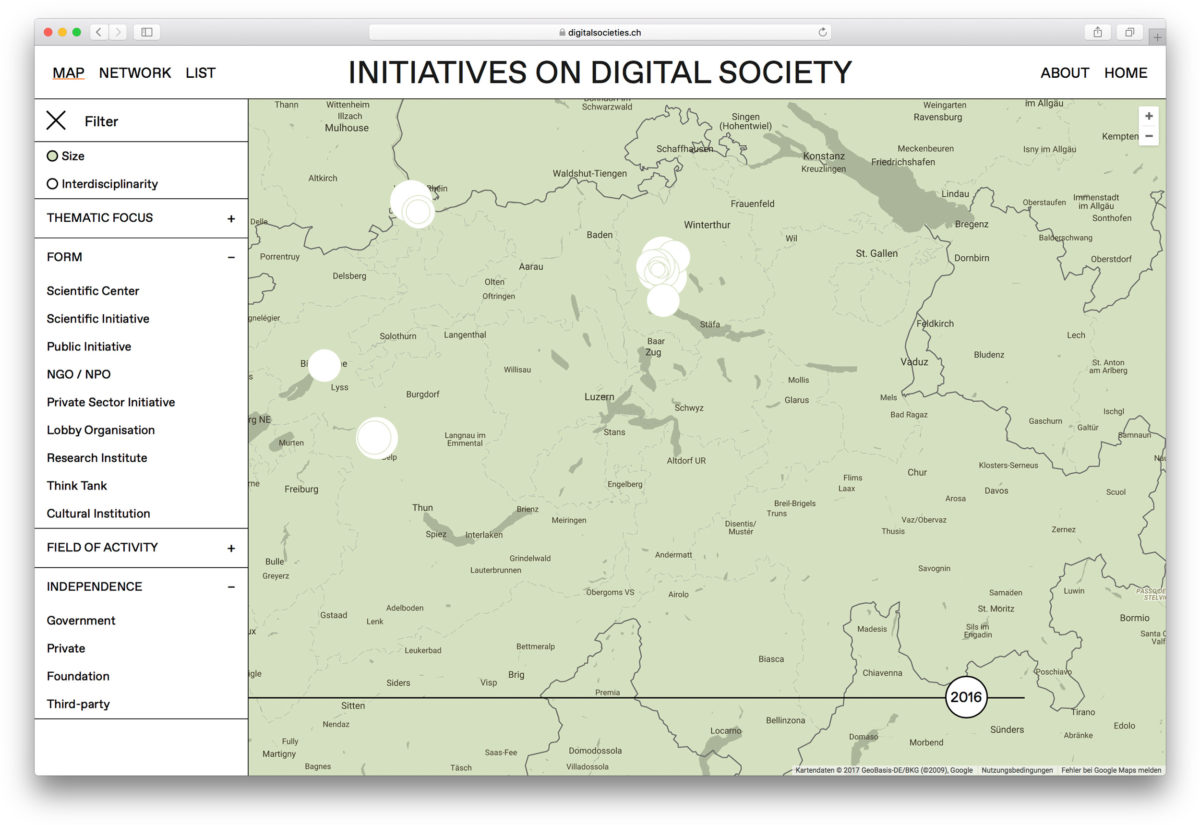
Task: Filter by Scientific Center form
Action: [93, 291]
